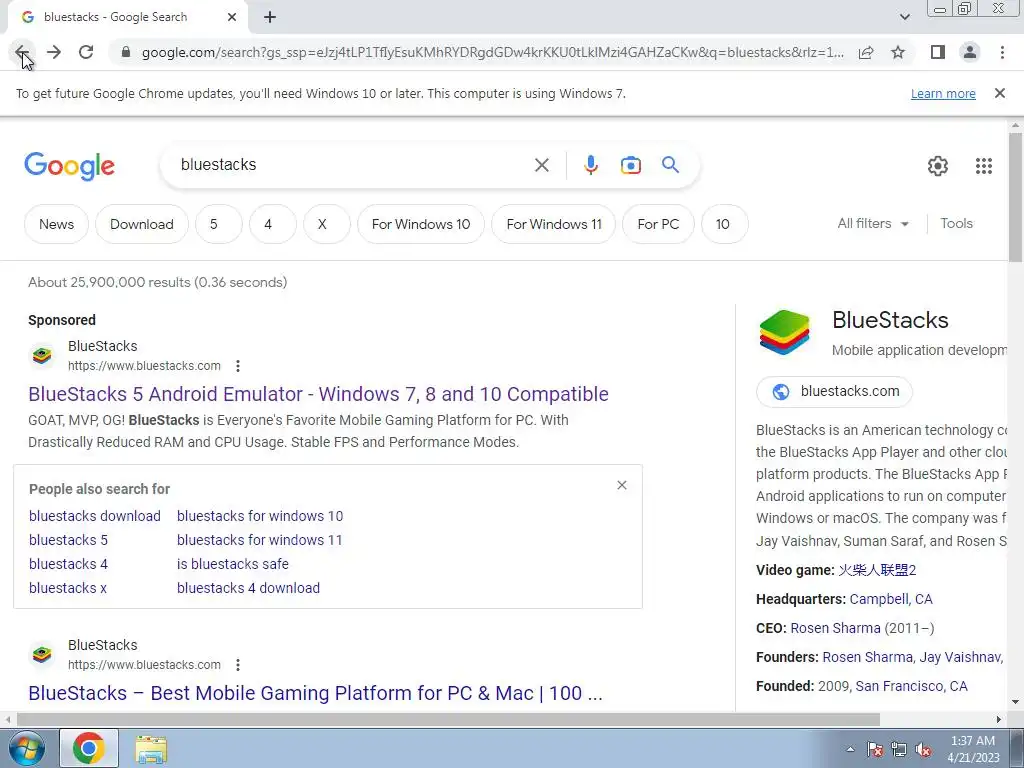Viewport: 1024px width, 768px height.
Task: Bookmark this page with the star icon
Action: point(898,52)
